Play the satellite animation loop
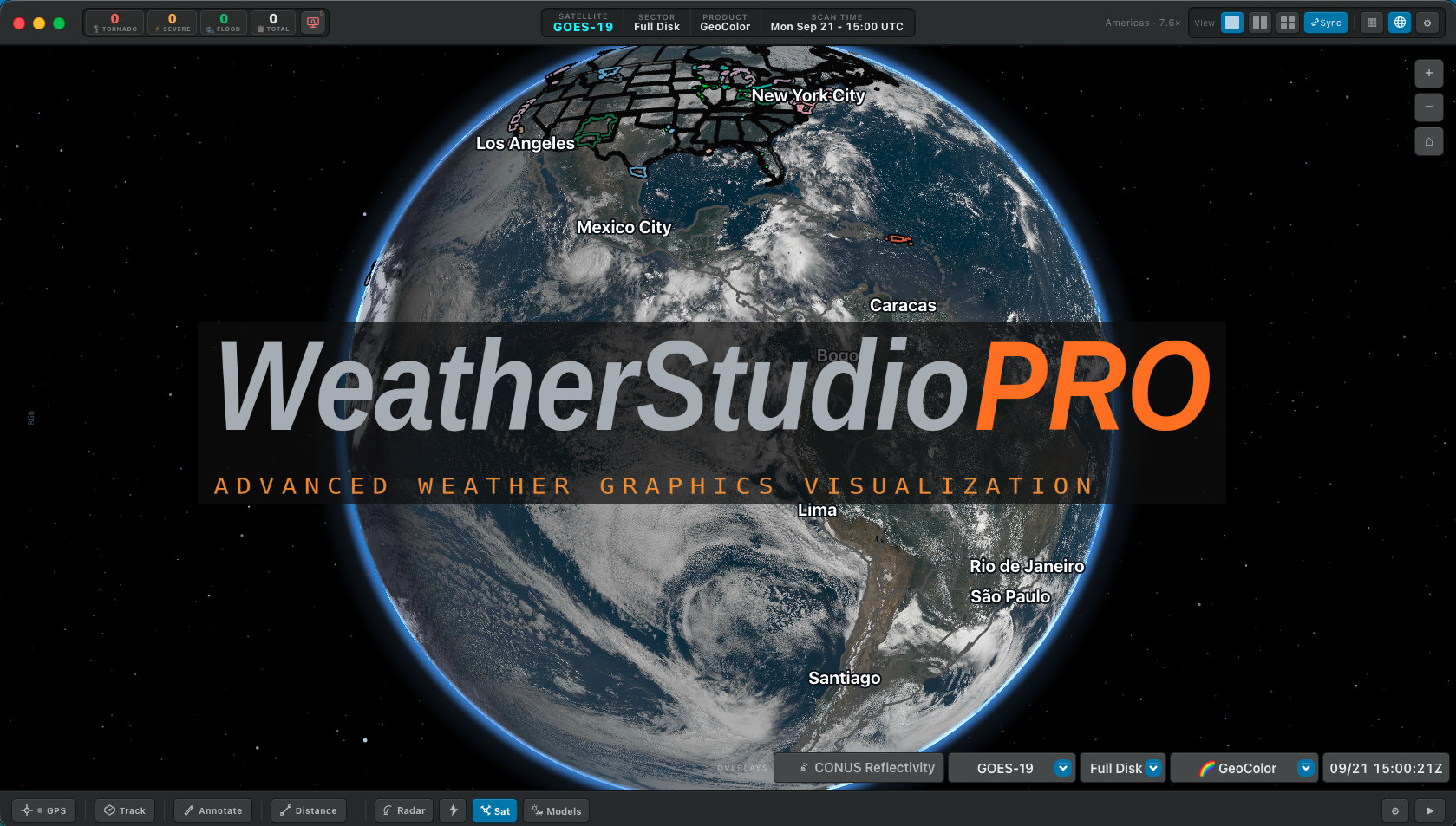 [x=1430, y=810]
